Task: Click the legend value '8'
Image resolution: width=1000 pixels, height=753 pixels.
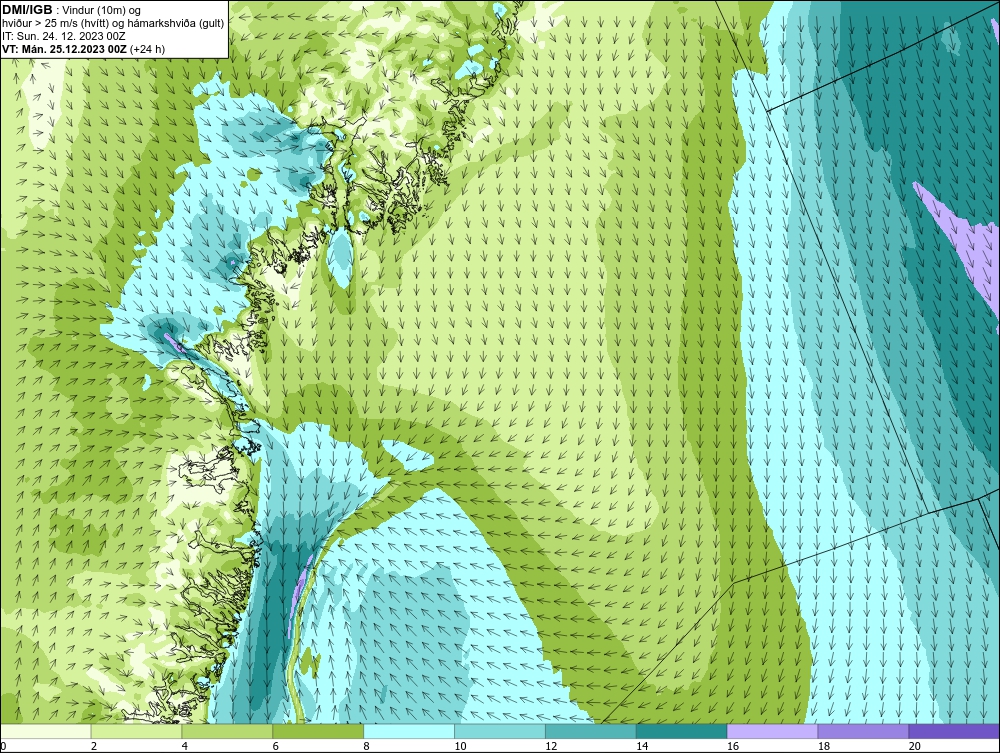Action: pos(366,746)
